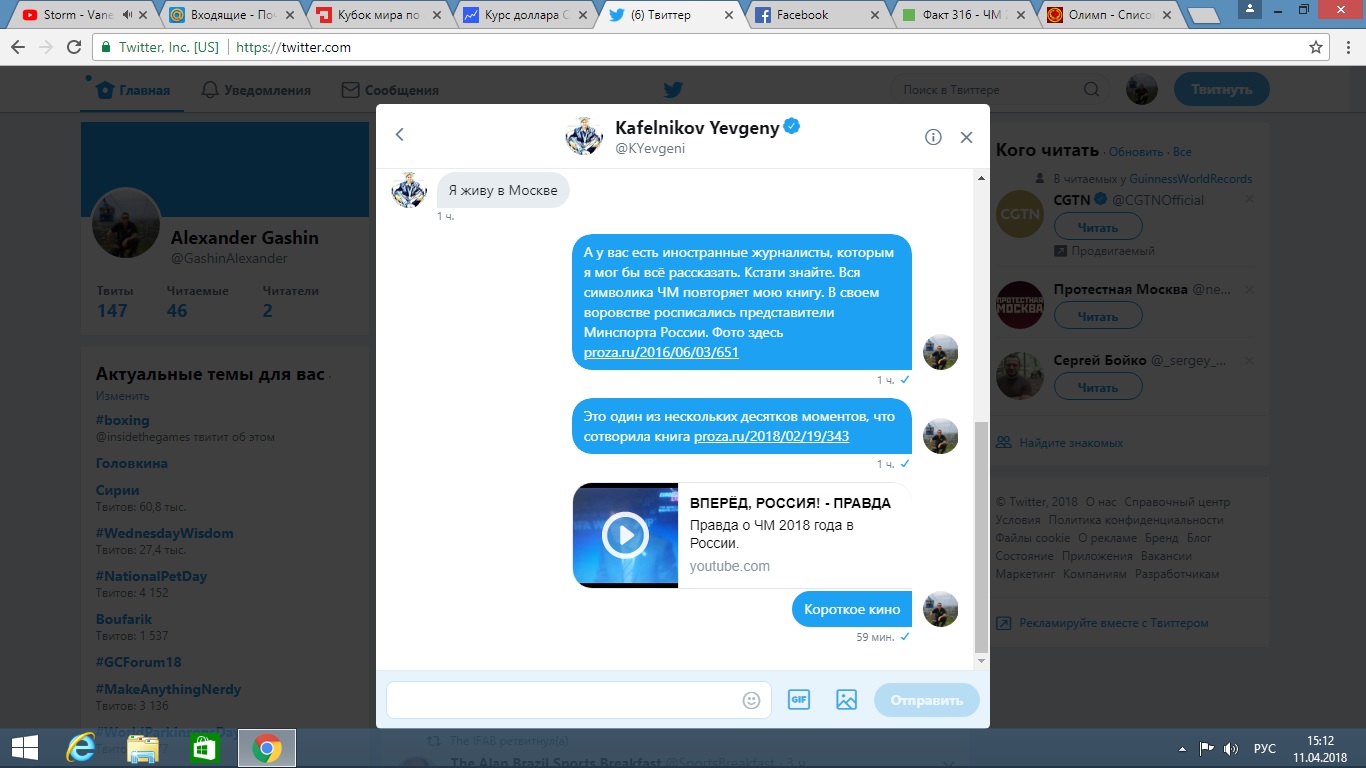The image size is (1366, 768).
Task: Bookmark this page with the star icon
Action: point(1316,47)
